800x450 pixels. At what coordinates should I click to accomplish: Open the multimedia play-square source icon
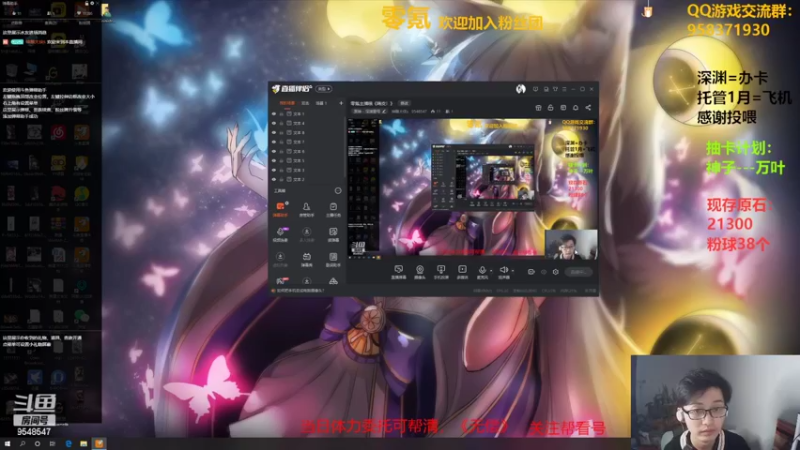tap(462, 269)
